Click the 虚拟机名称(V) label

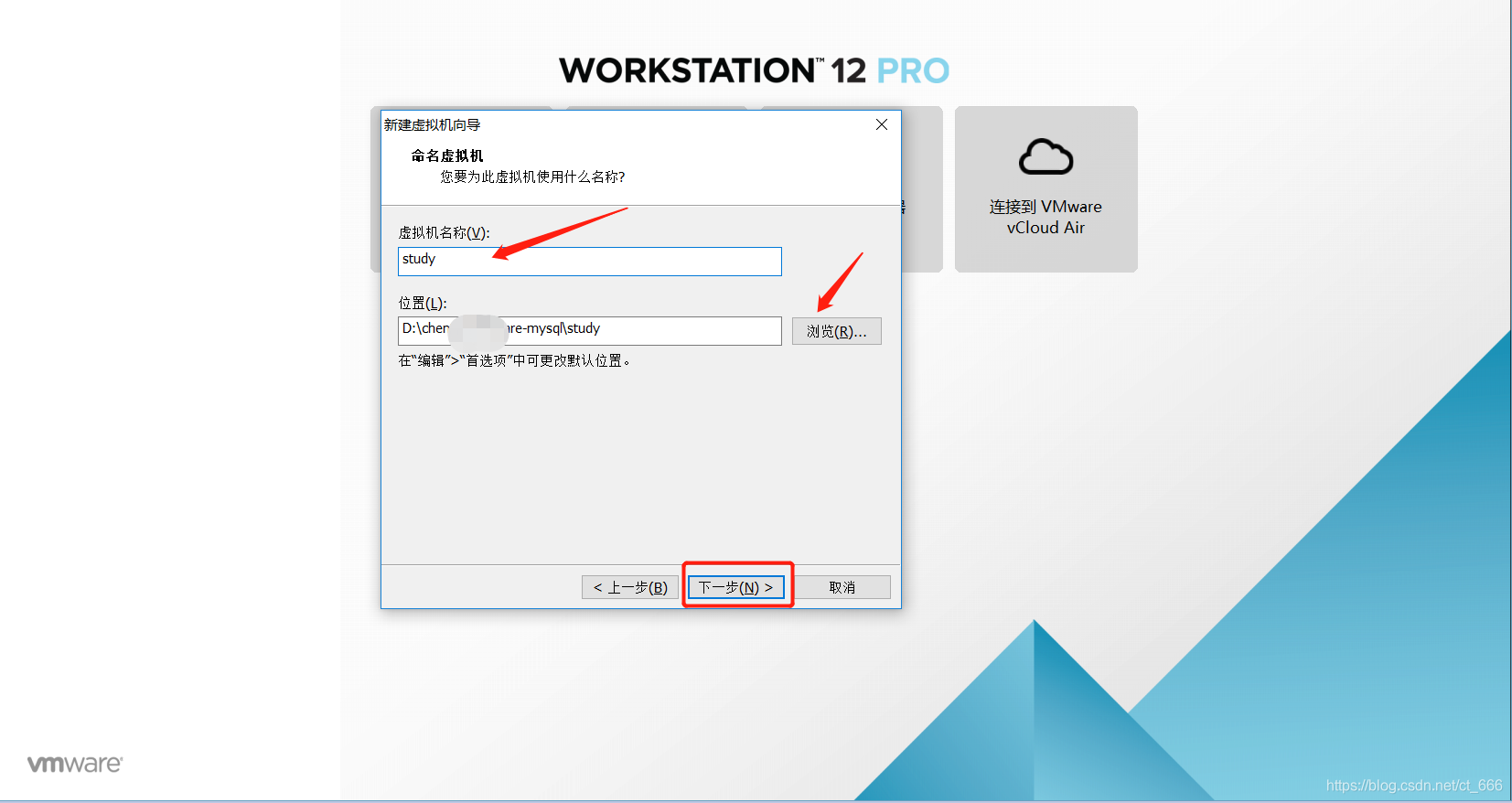[x=444, y=233]
